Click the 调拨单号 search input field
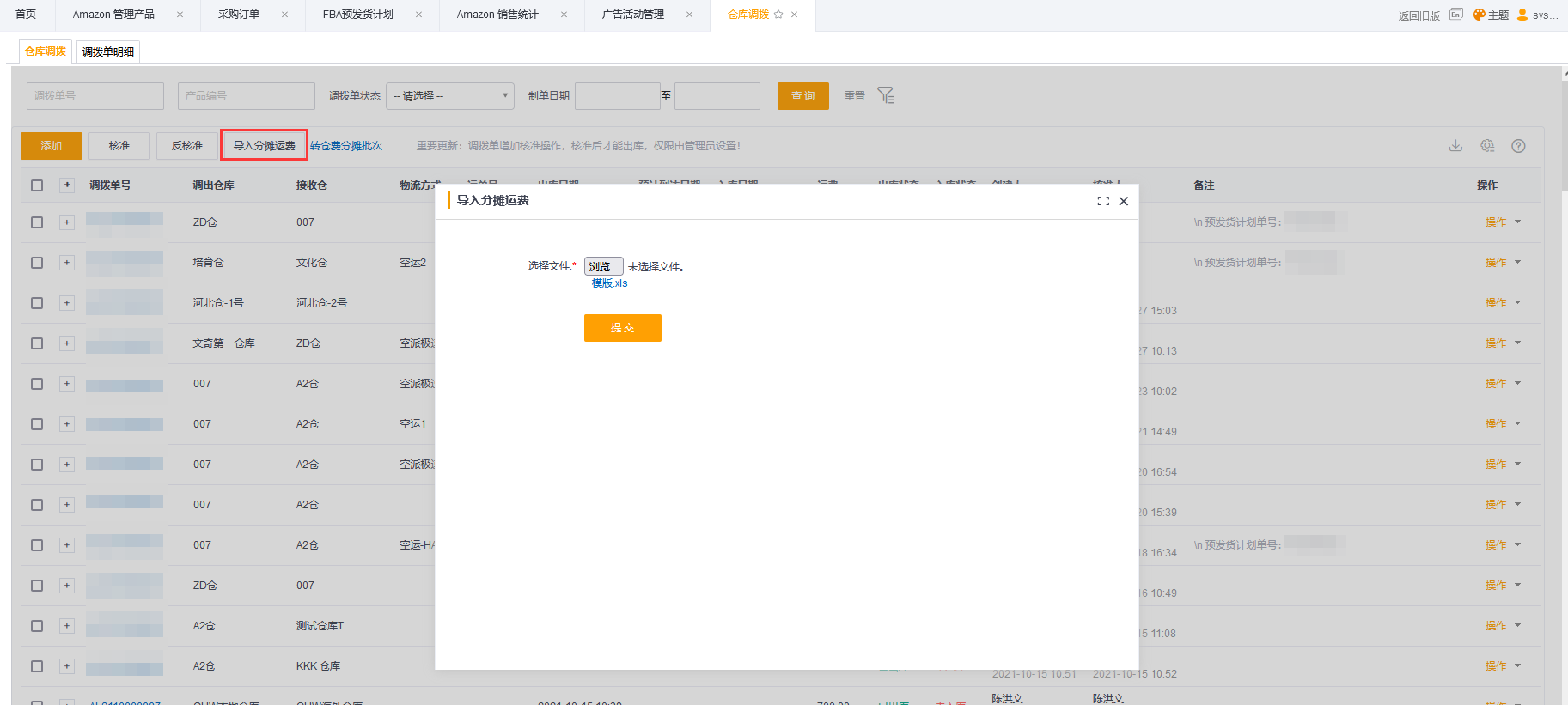 pos(95,96)
